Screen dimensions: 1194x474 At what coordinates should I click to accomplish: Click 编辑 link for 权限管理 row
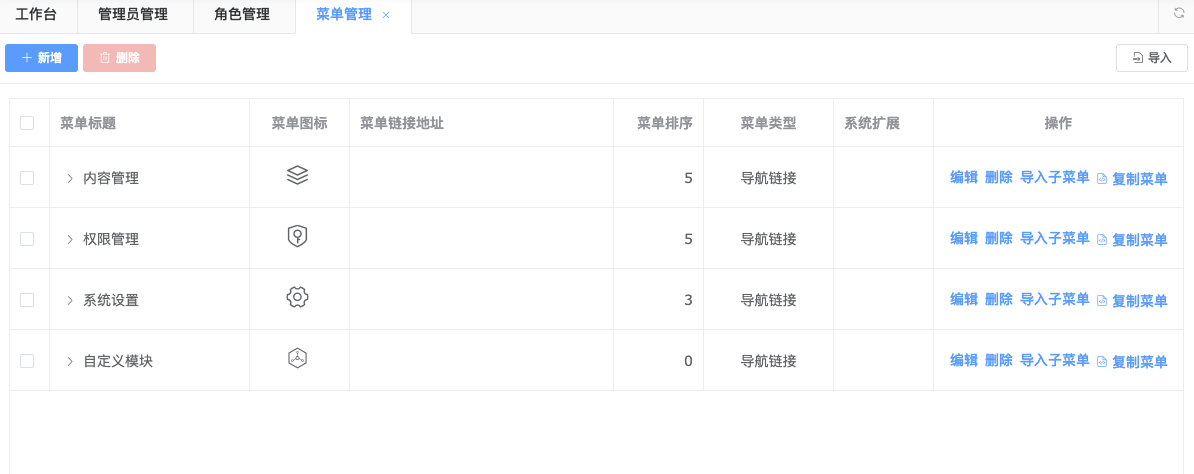pyautogui.click(x=963, y=238)
